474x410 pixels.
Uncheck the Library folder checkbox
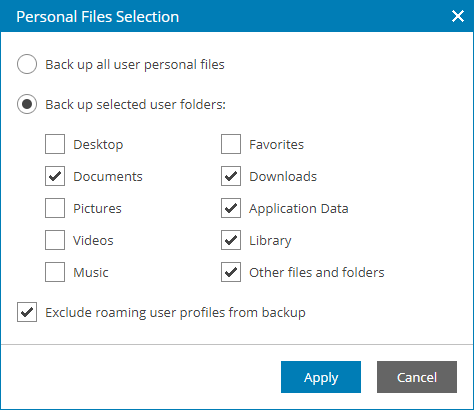(x=231, y=240)
